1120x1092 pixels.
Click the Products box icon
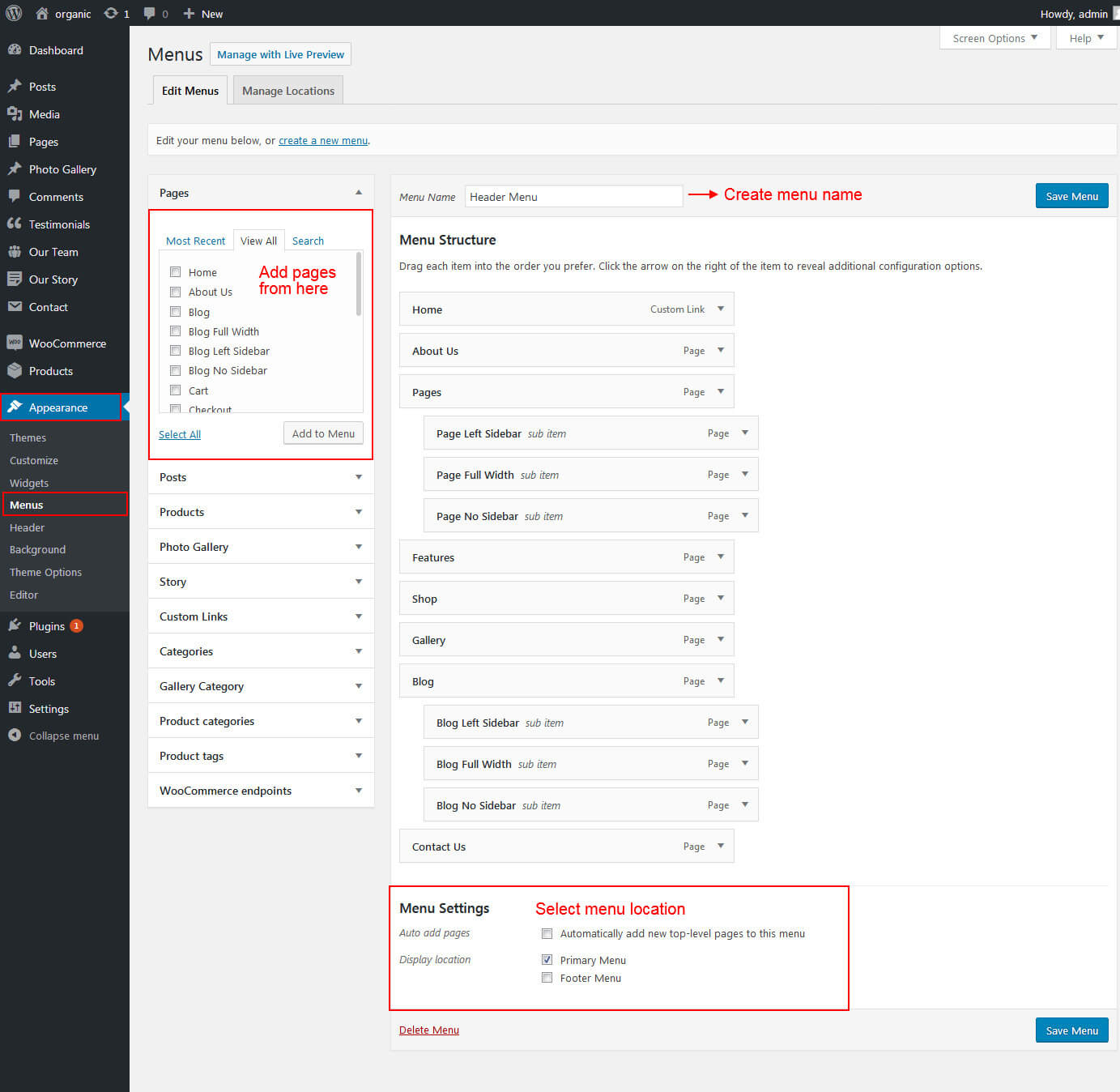click(x=15, y=370)
